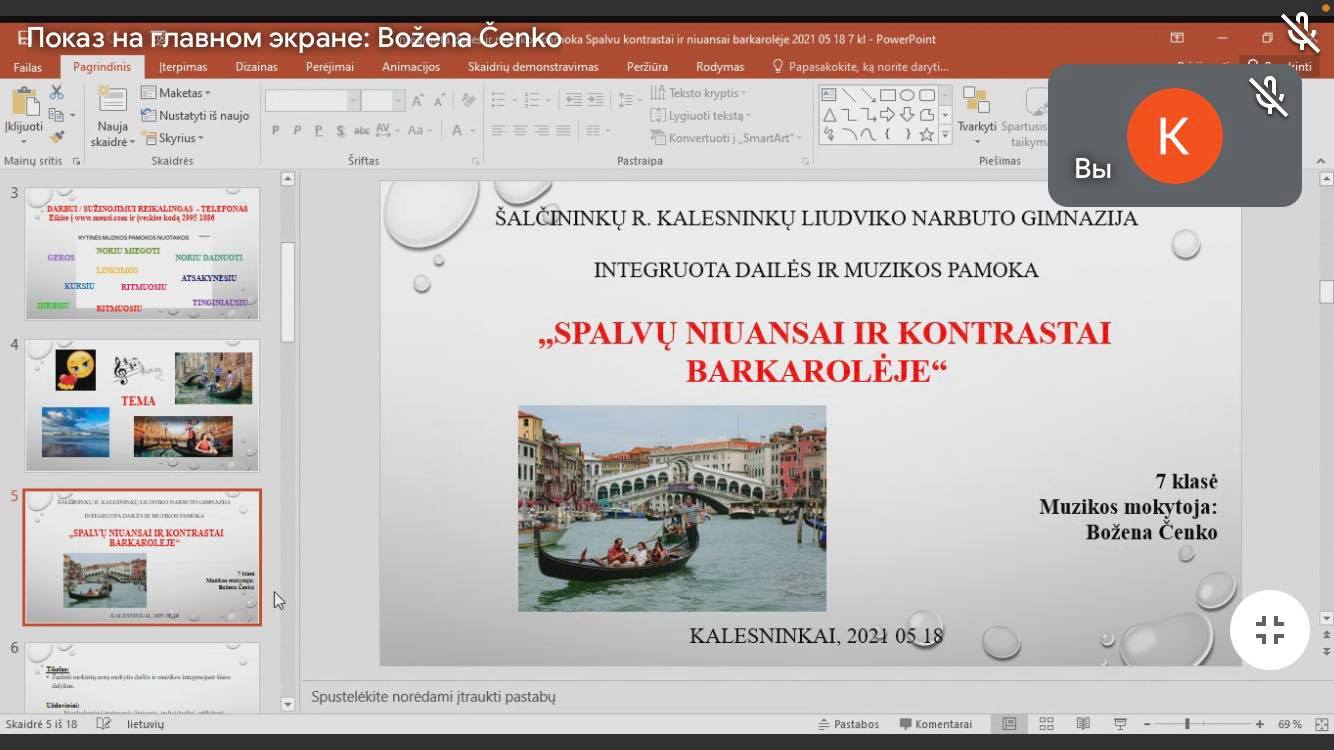Screen dimensions: 1334x750
Task: Click the Copy icon in clipboard group
Action: (56, 115)
